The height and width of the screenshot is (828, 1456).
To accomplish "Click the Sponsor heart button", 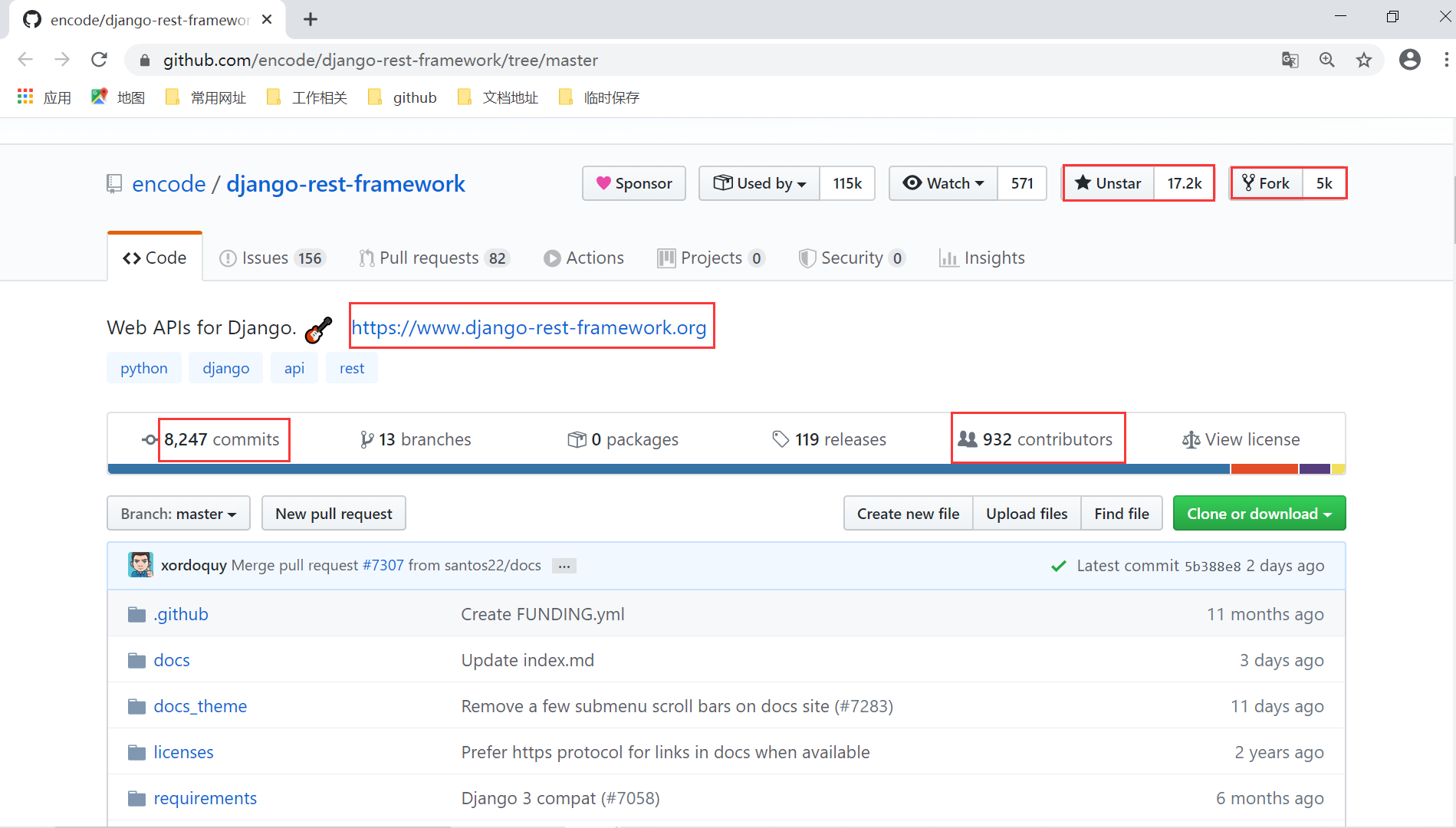I will 634,183.
